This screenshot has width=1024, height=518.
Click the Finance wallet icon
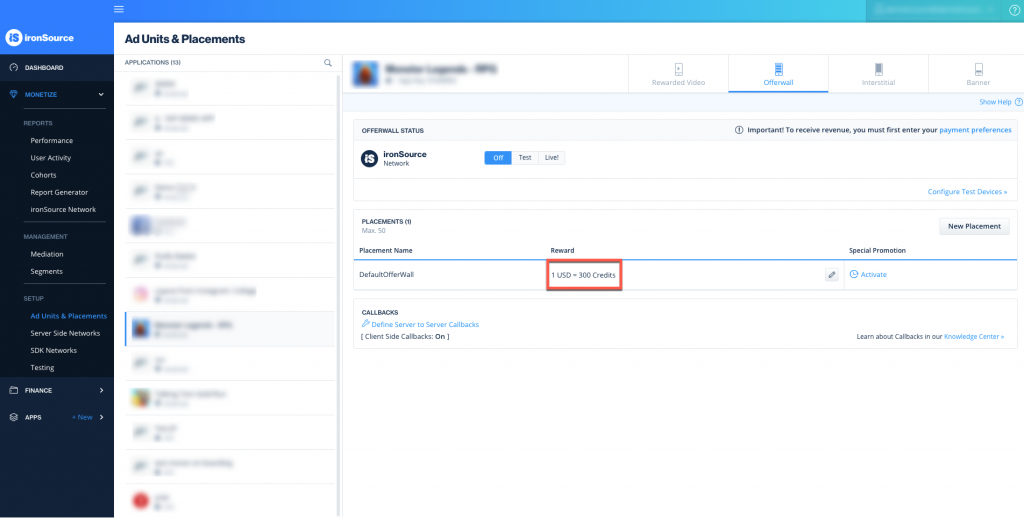click(x=14, y=390)
